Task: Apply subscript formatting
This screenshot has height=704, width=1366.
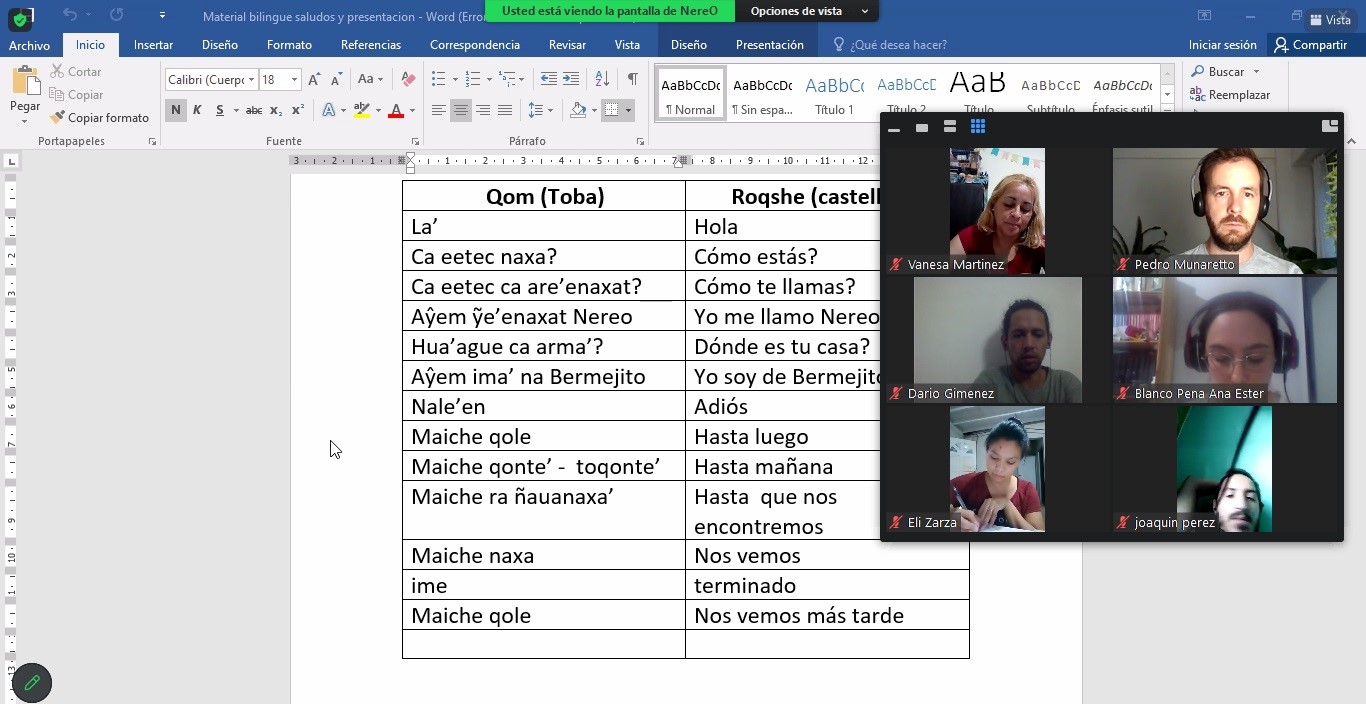Action: coord(276,111)
